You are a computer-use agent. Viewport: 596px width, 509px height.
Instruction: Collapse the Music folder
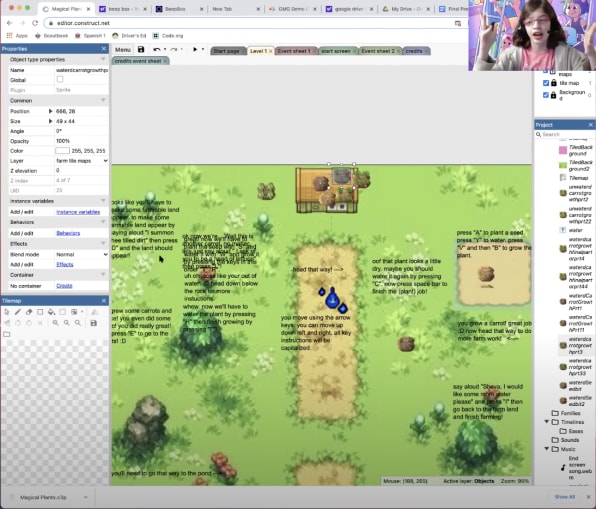coord(547,449)
